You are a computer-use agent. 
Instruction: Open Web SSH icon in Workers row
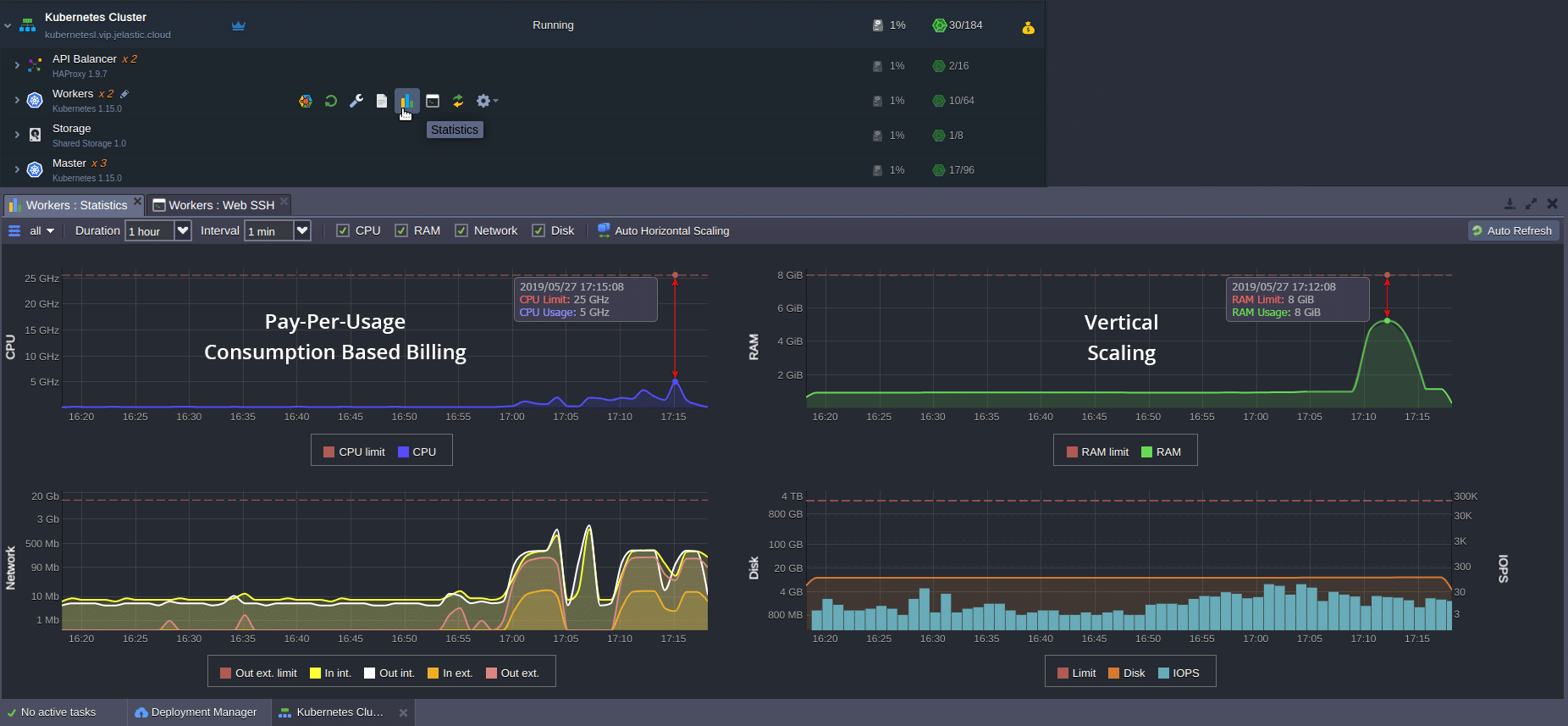pos(433,101)
